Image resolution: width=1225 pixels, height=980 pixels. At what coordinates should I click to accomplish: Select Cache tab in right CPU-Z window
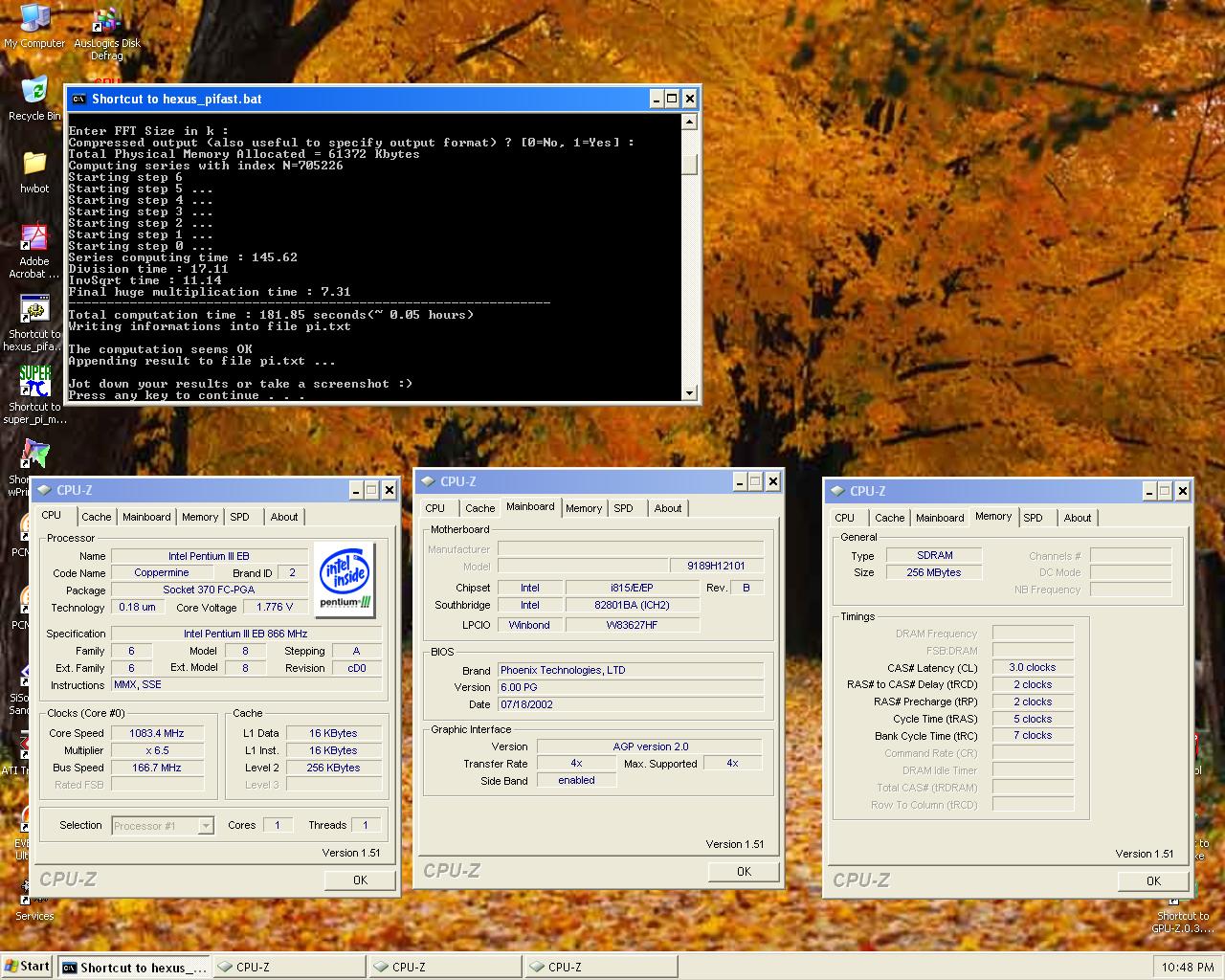click(x=890, y=518)
